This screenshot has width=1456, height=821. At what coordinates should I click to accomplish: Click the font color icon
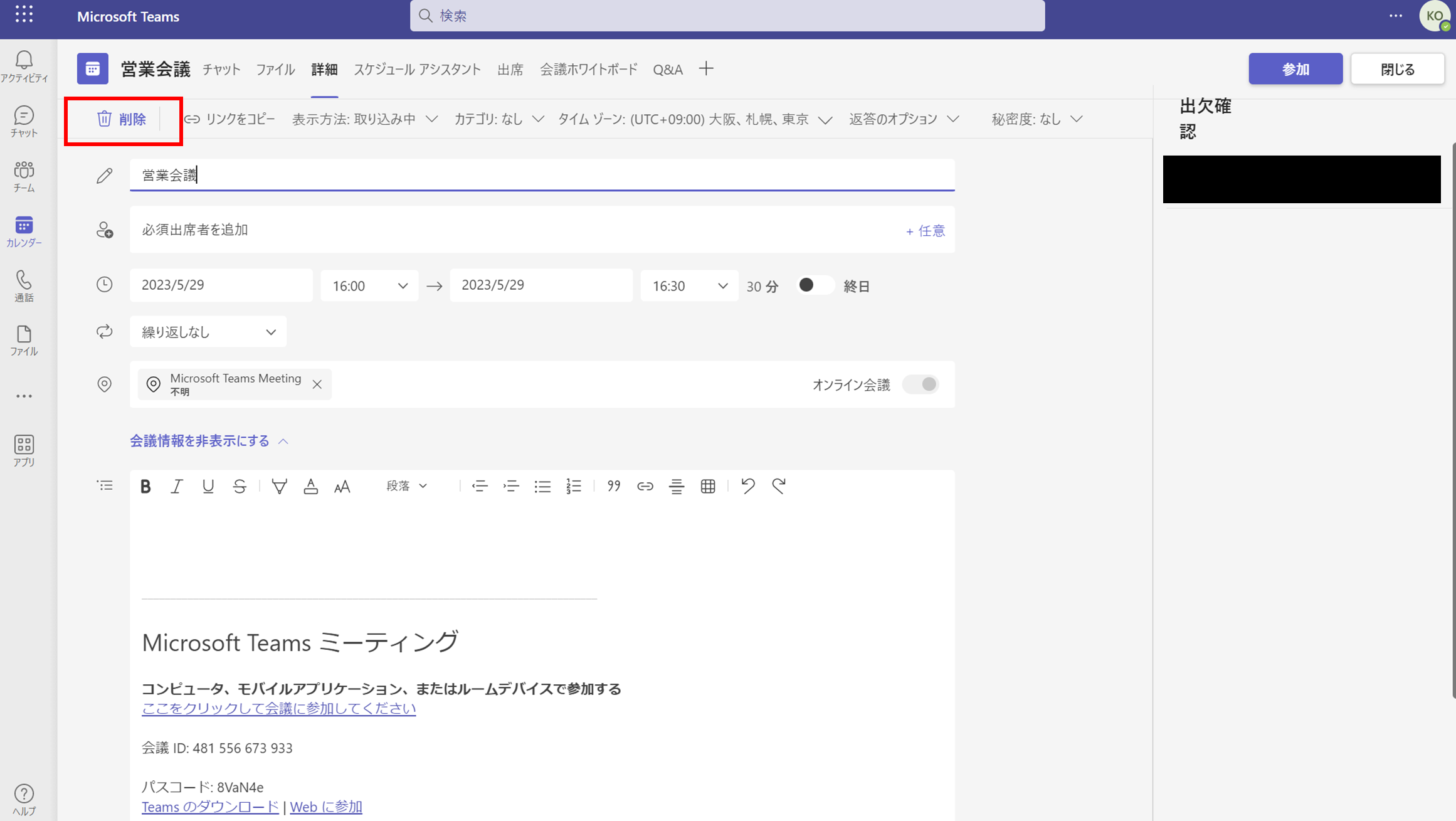tap(310, 486)
